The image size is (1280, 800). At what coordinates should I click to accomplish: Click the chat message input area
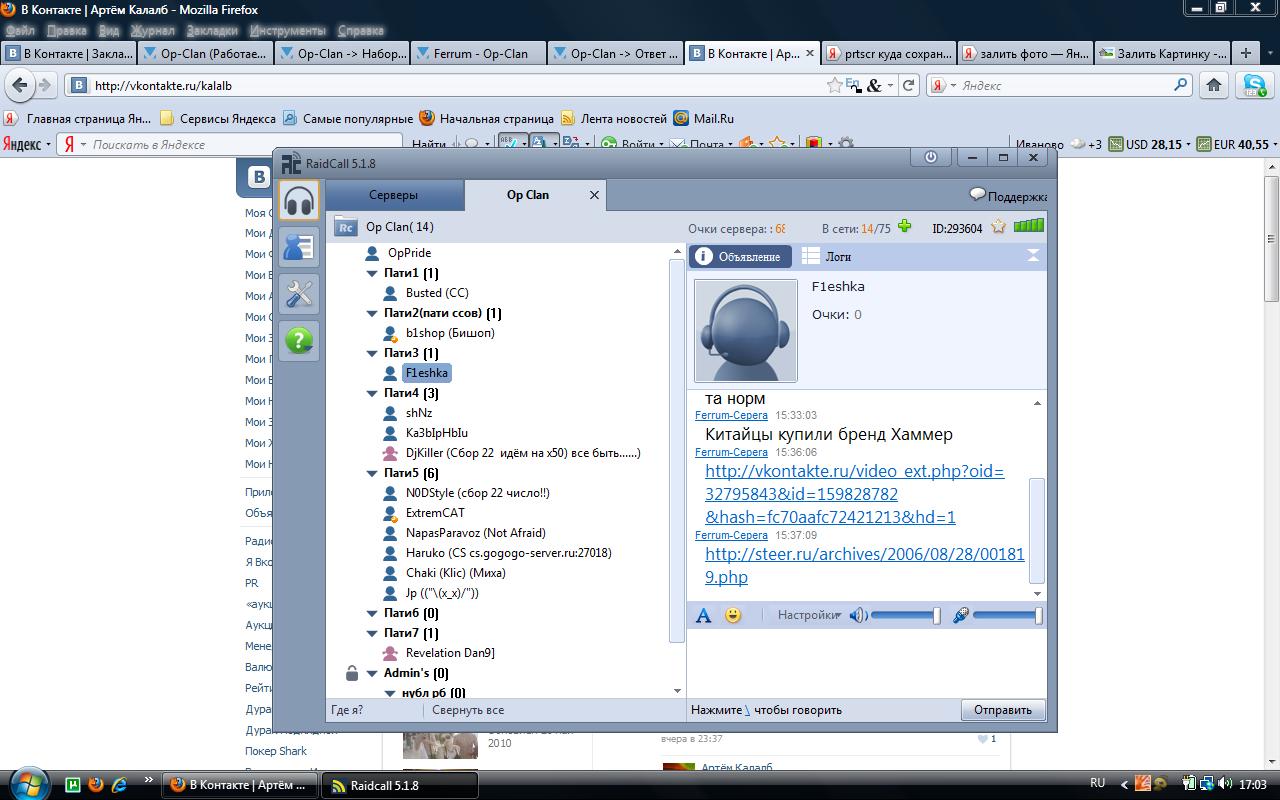[x=867, y=664]
